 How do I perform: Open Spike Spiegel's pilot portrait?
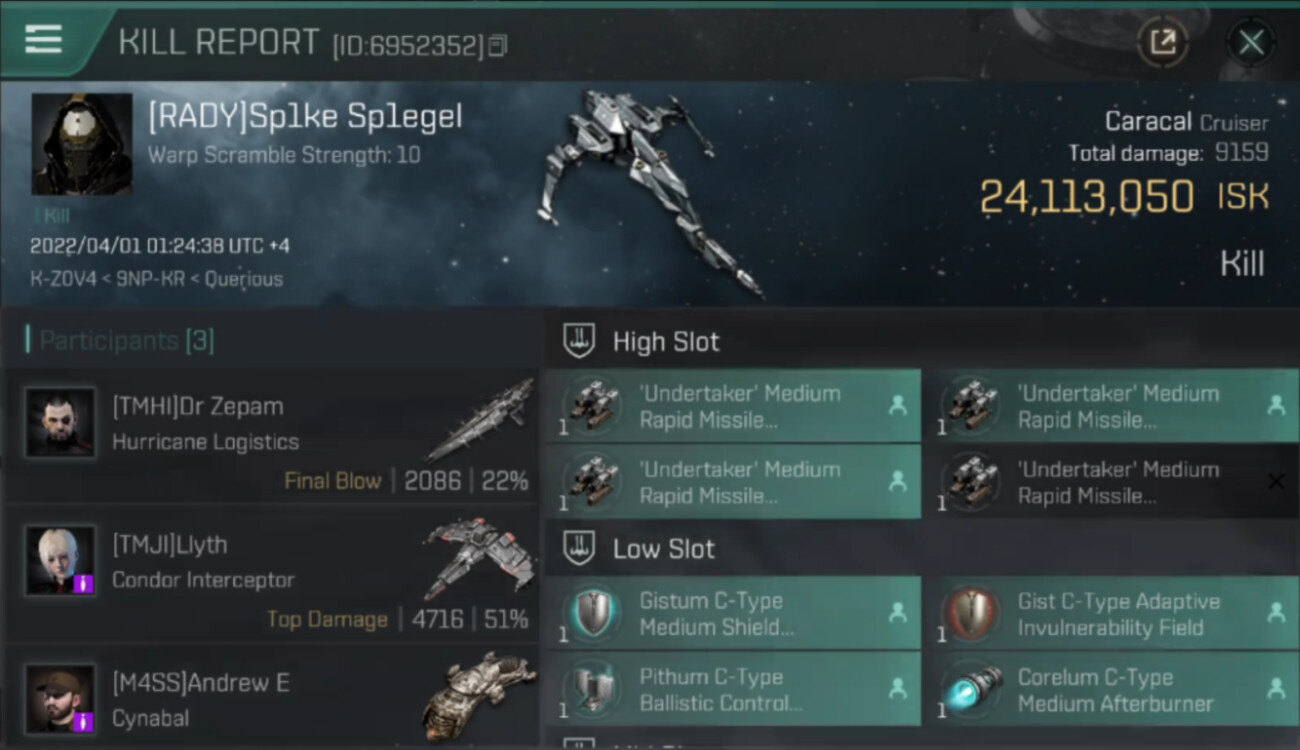point(82,144)
